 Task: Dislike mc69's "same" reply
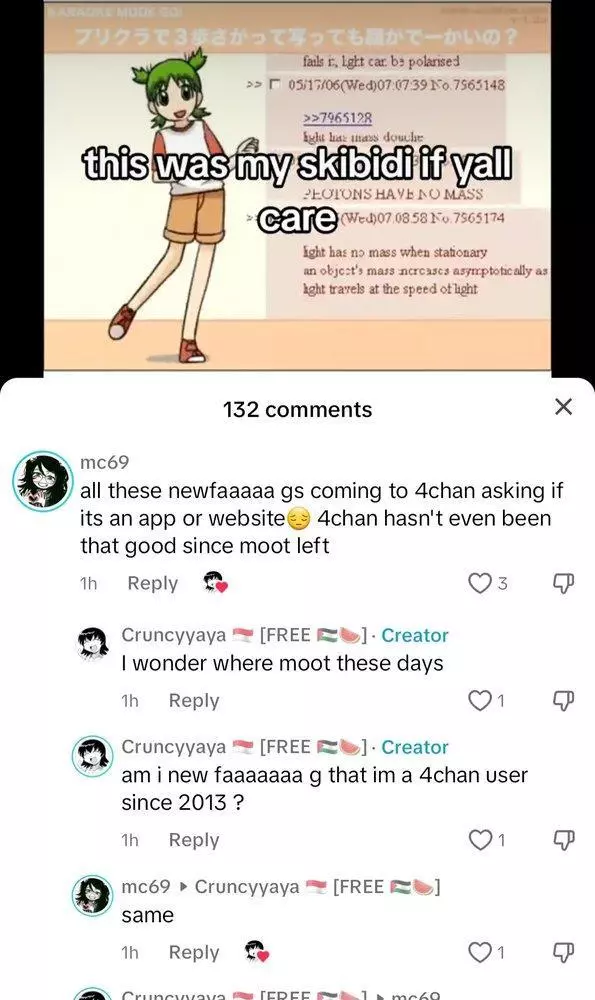pos(563,952)
